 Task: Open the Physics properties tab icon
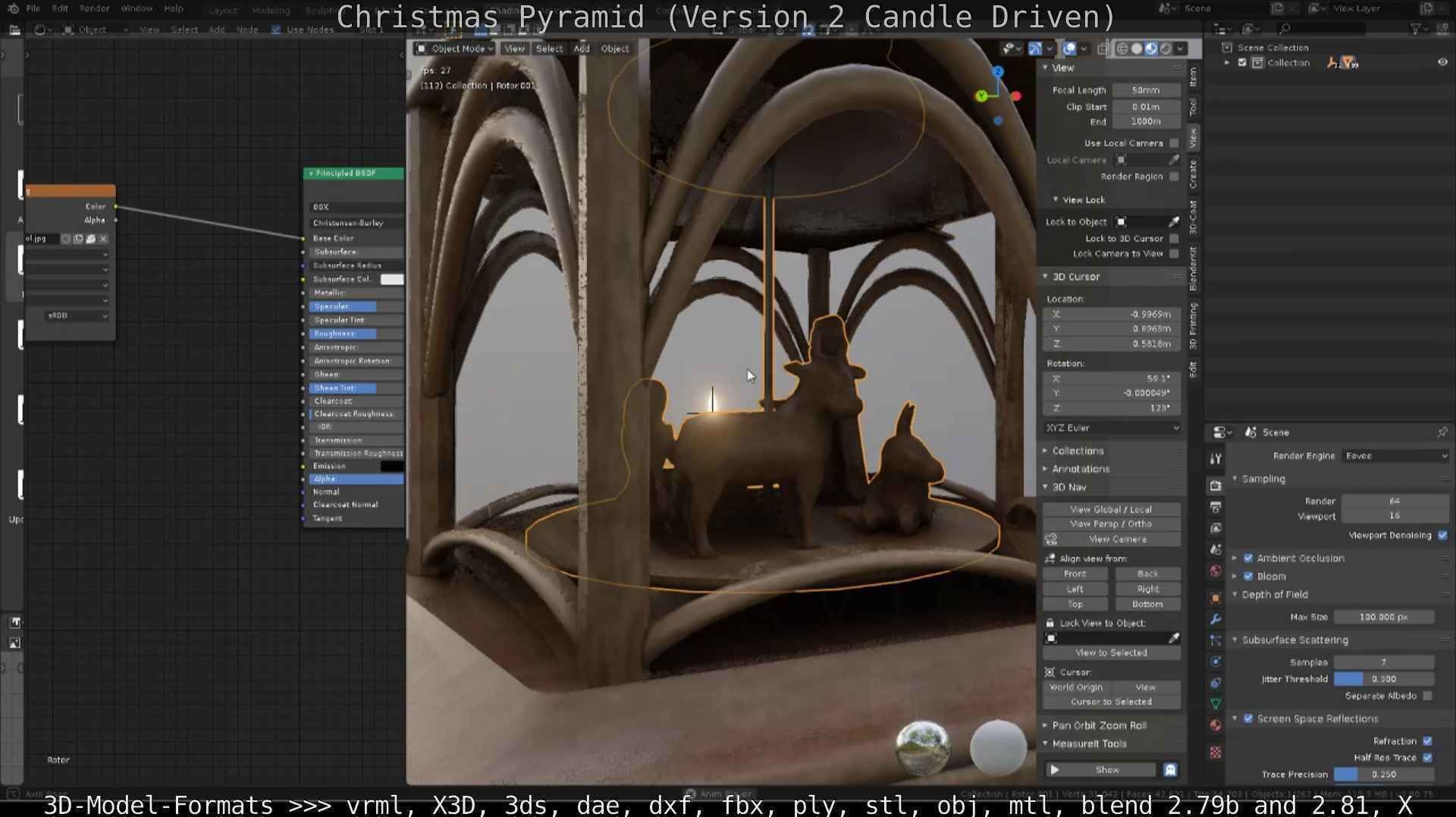coord(1216,662)
